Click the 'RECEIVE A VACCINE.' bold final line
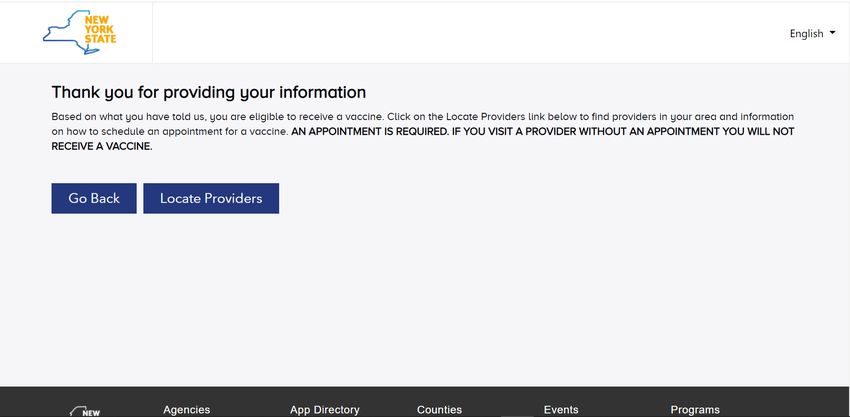This screenshot has width=850, height=417. click(x=102, y=146)
